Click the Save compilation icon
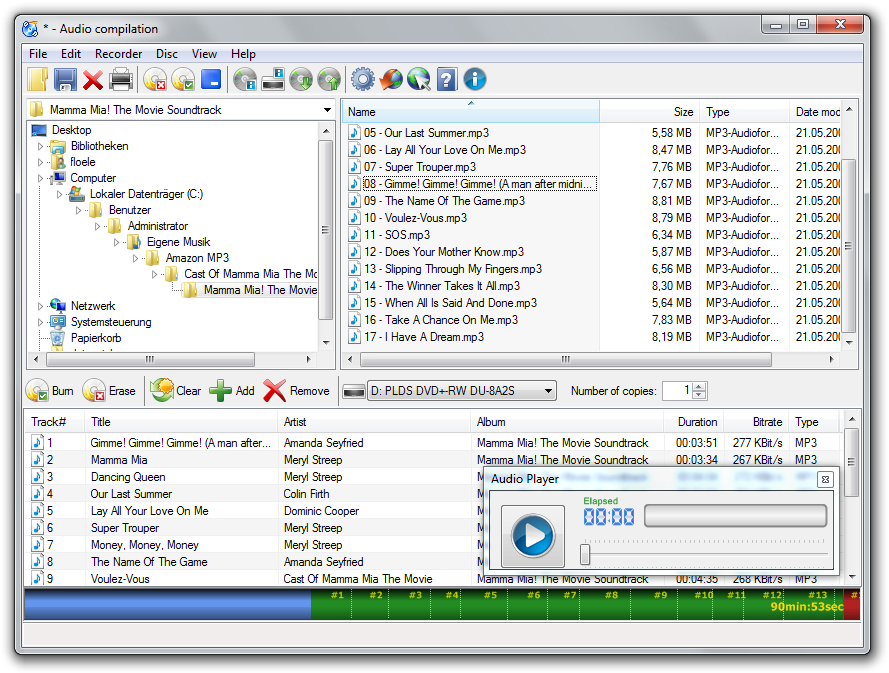Image resolution: width=889 pixels, height=673 pixels. 64,79
